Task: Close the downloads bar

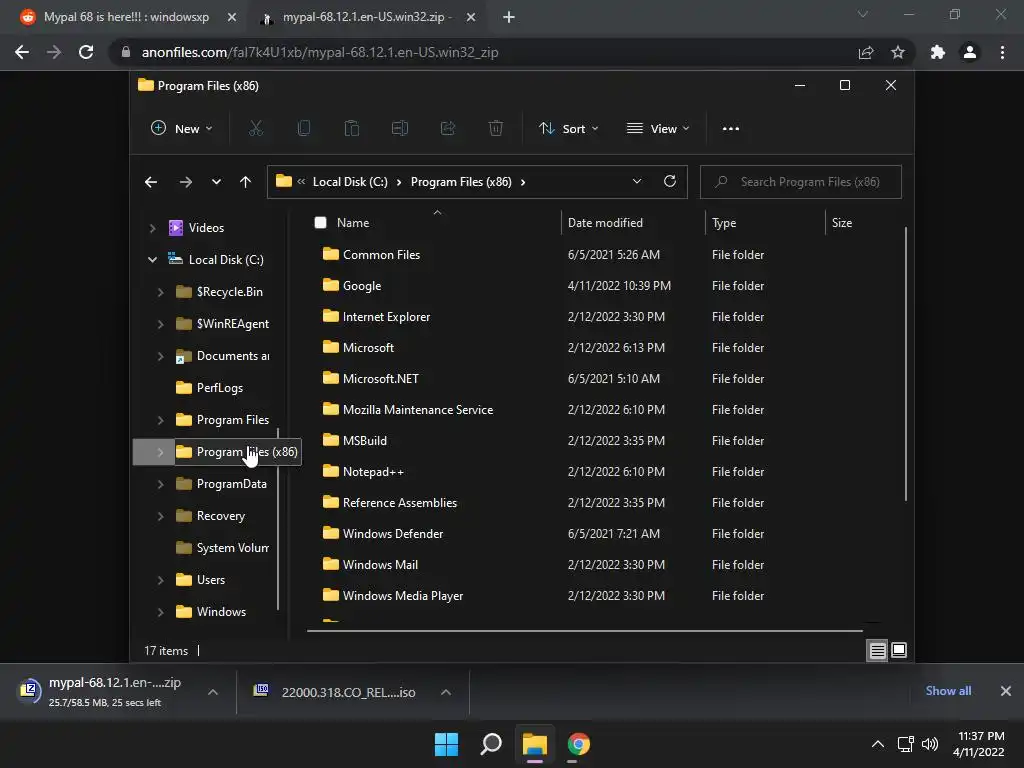Action: (1006, 691)
